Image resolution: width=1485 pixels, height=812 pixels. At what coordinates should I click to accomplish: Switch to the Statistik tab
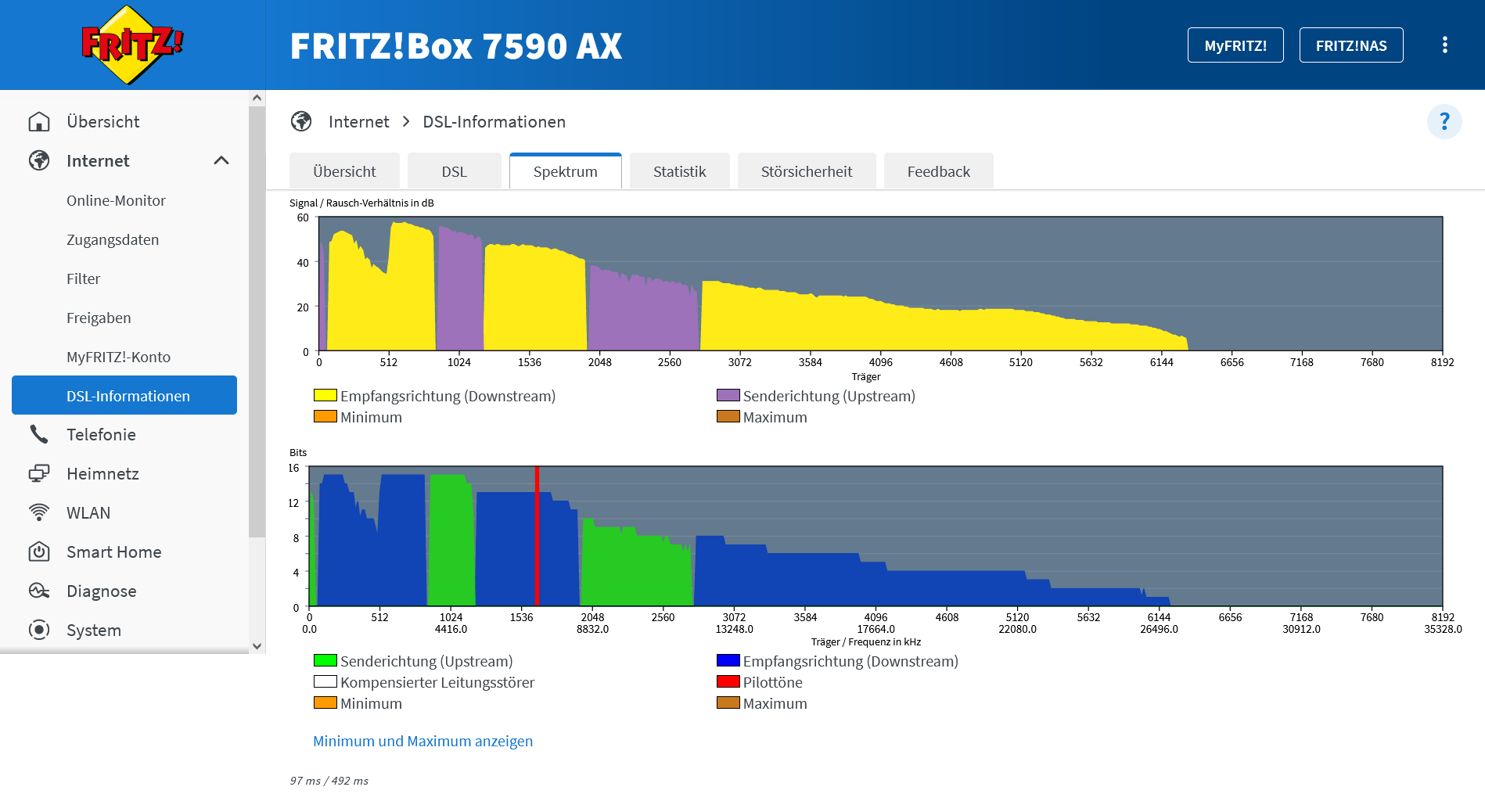tap(679, 171)
